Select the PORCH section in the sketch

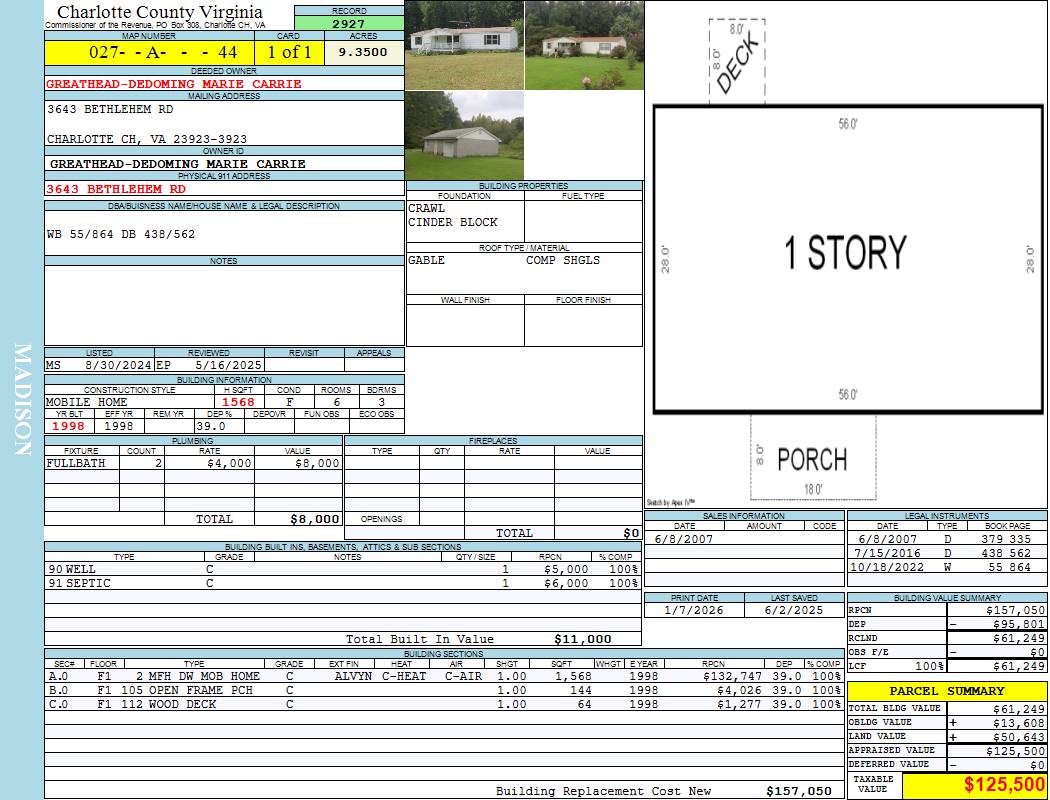tap(812, 459)
